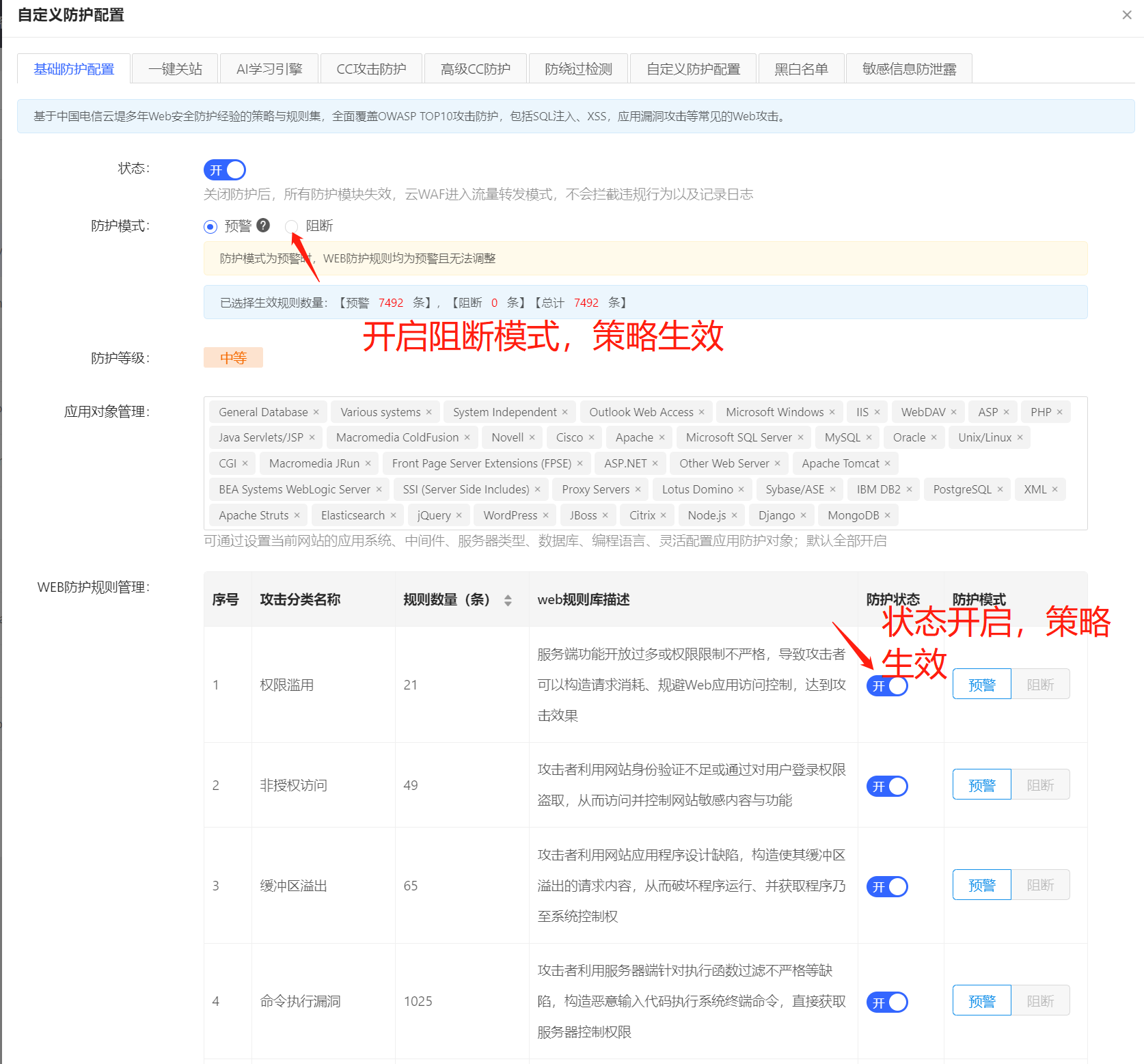Image resolution: width=1144 pixels, height=1064 pixels.
Task: Open the 敏感信息防泄露 tab
Action: coord(908,69)
